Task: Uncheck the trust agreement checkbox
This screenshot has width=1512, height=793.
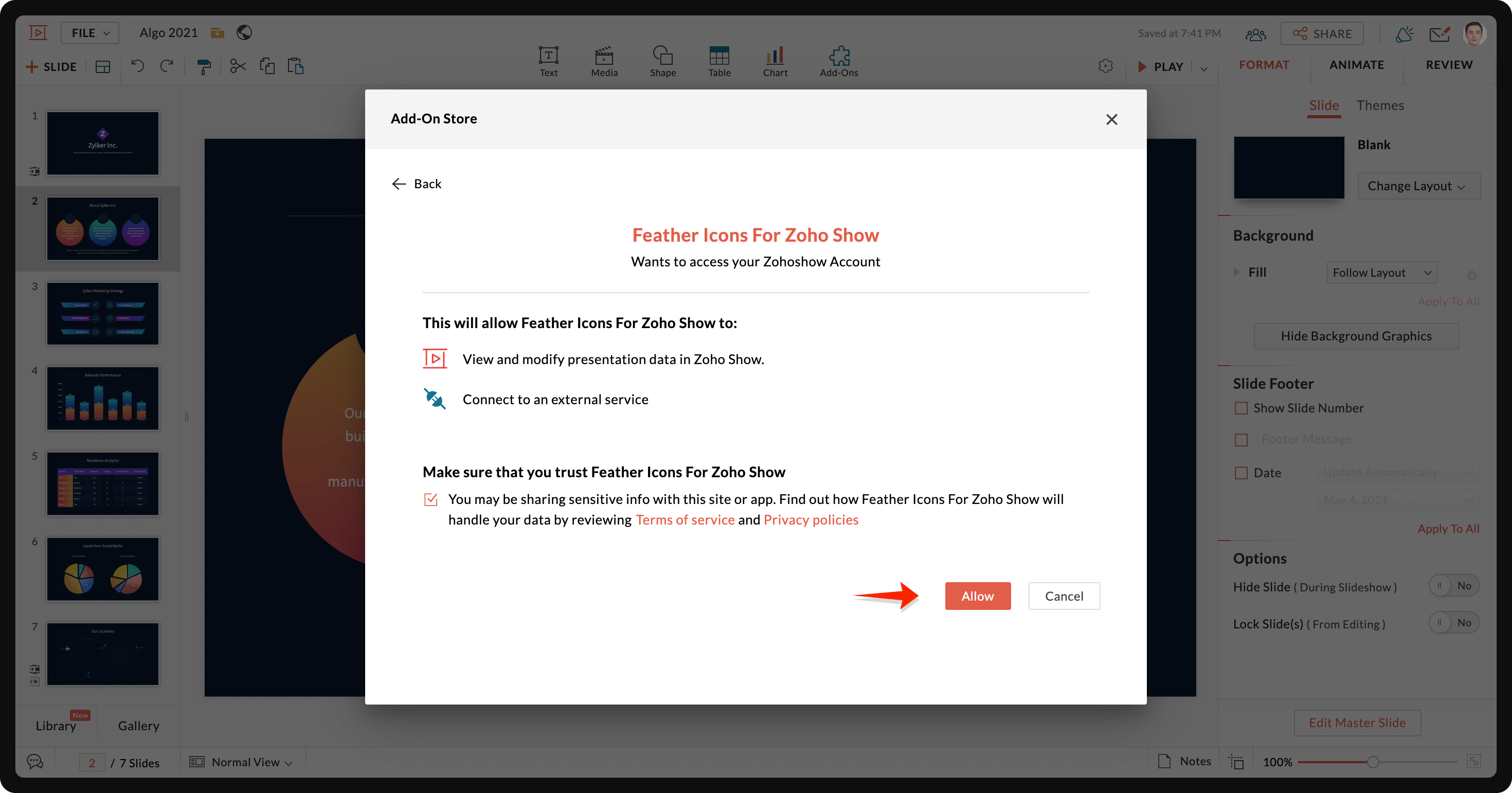Action: [431, 499]
